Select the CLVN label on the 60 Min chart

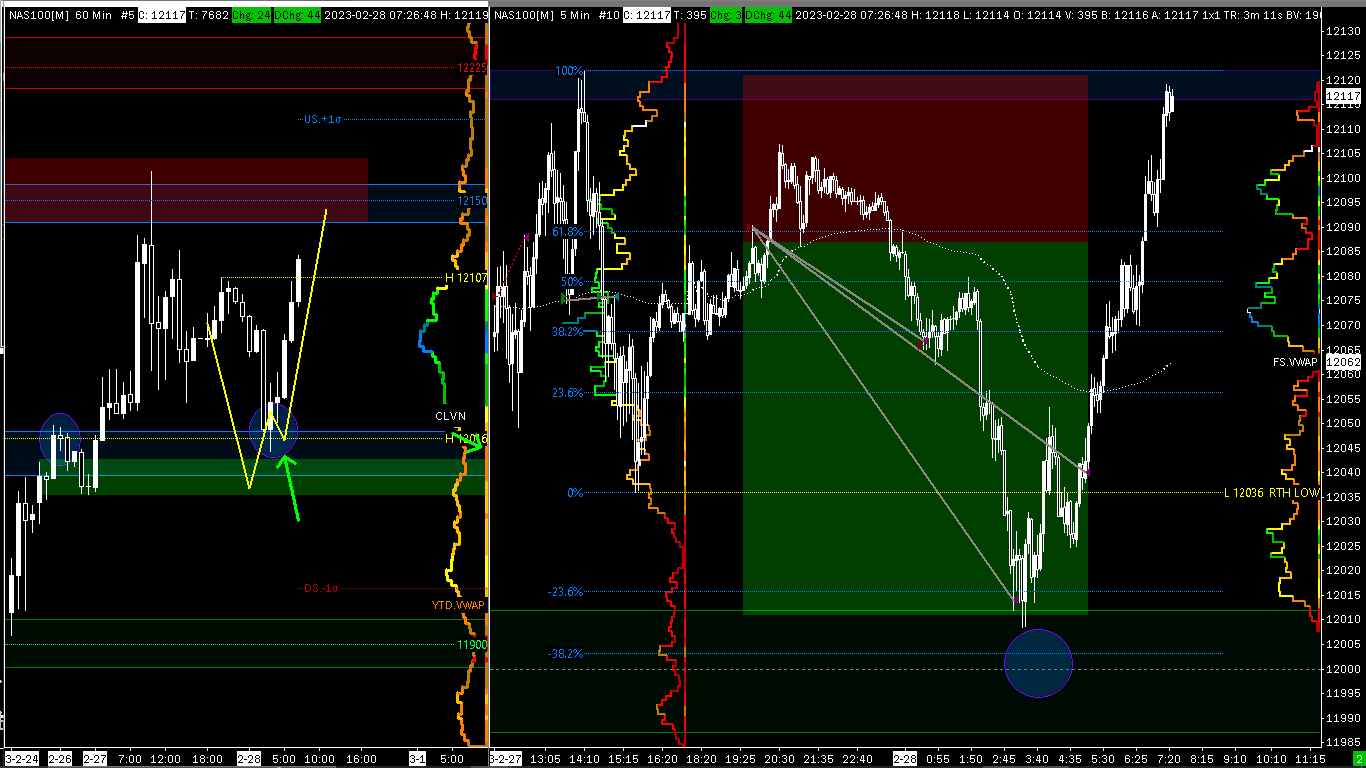pos(450,415)
